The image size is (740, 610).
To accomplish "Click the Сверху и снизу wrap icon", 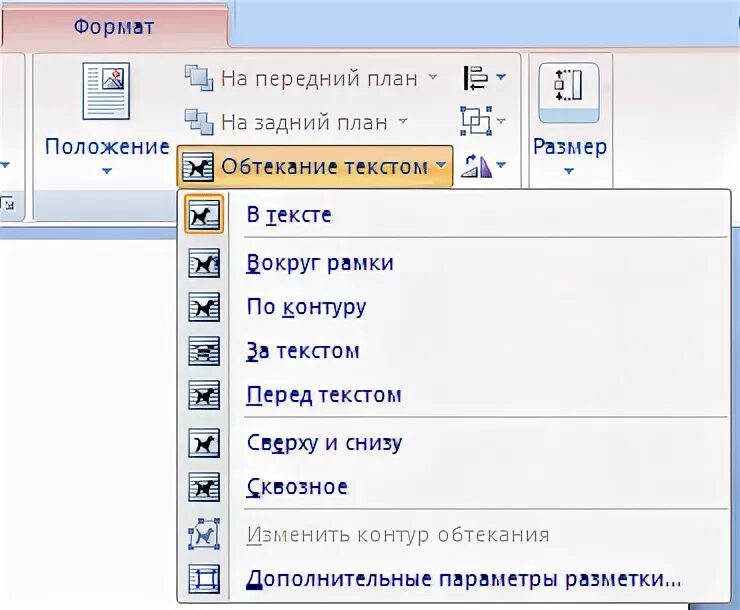I will click(x=204, y=443).
